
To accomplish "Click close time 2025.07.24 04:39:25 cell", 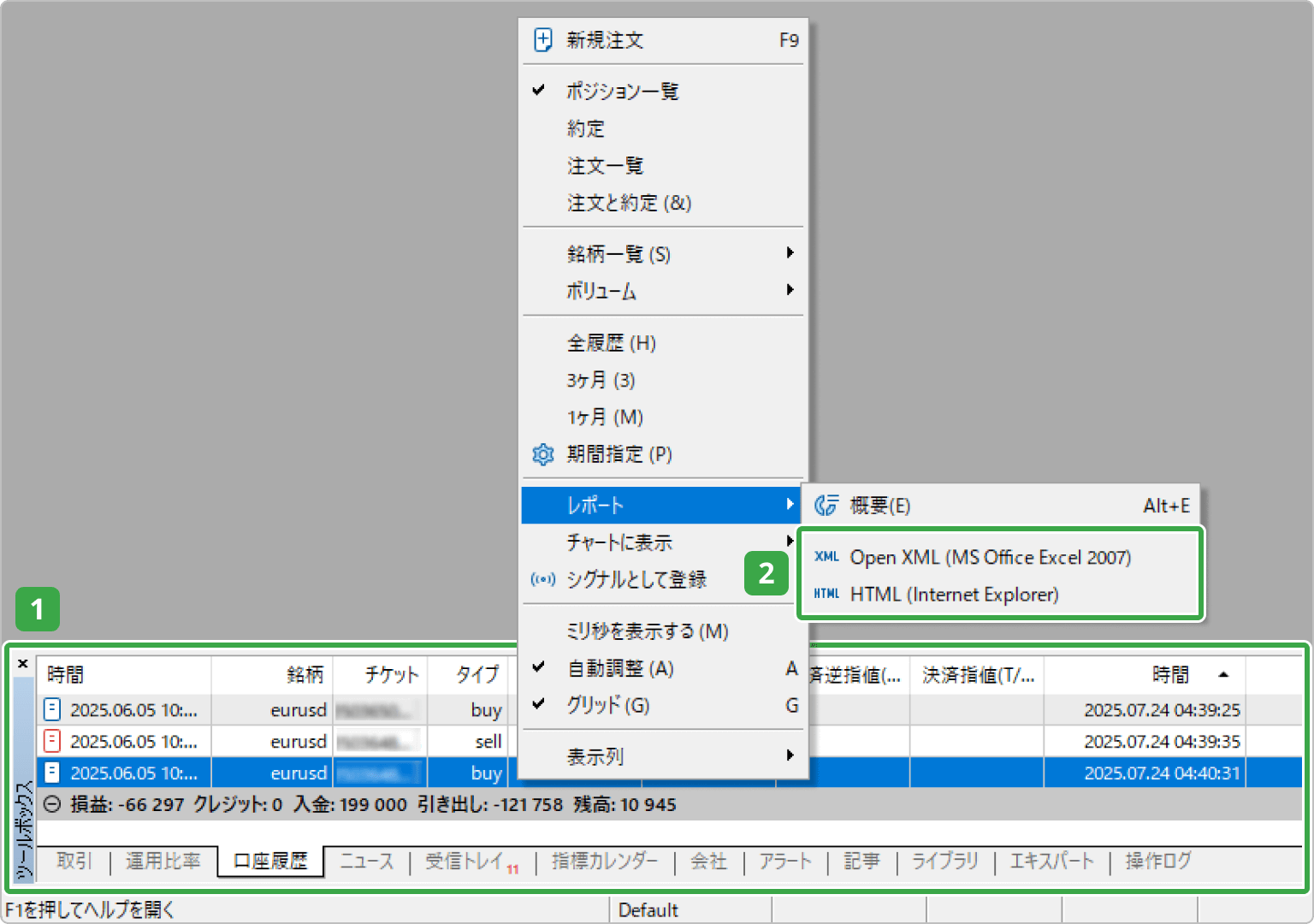I will click(x=1162, y=710).
